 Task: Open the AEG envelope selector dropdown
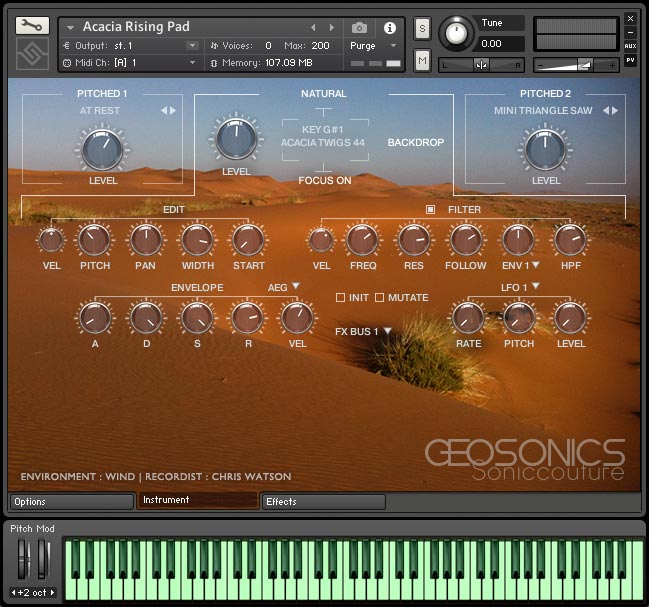(283, 287)
